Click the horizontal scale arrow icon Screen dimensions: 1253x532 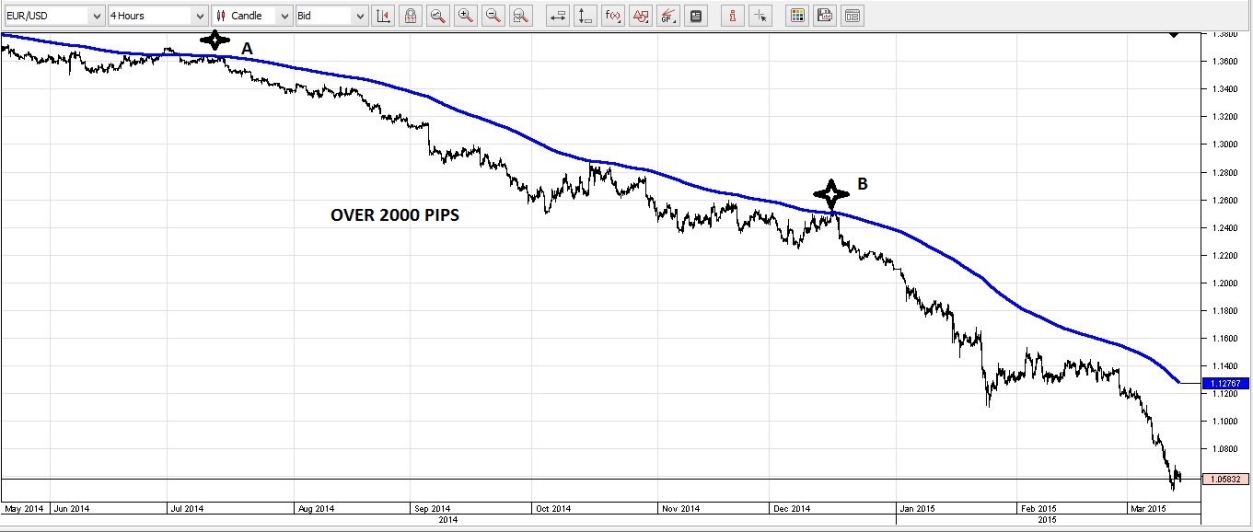click(559, 16)
